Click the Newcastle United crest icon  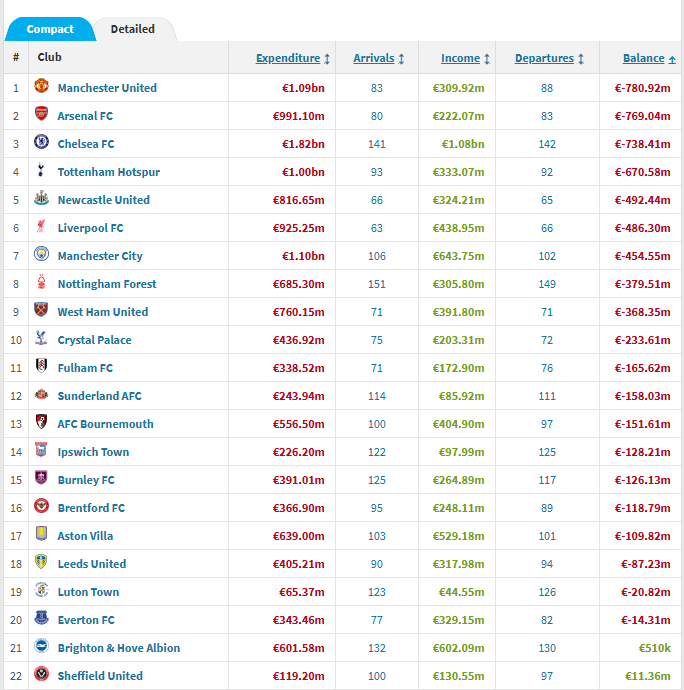click(x=41, y=198)
